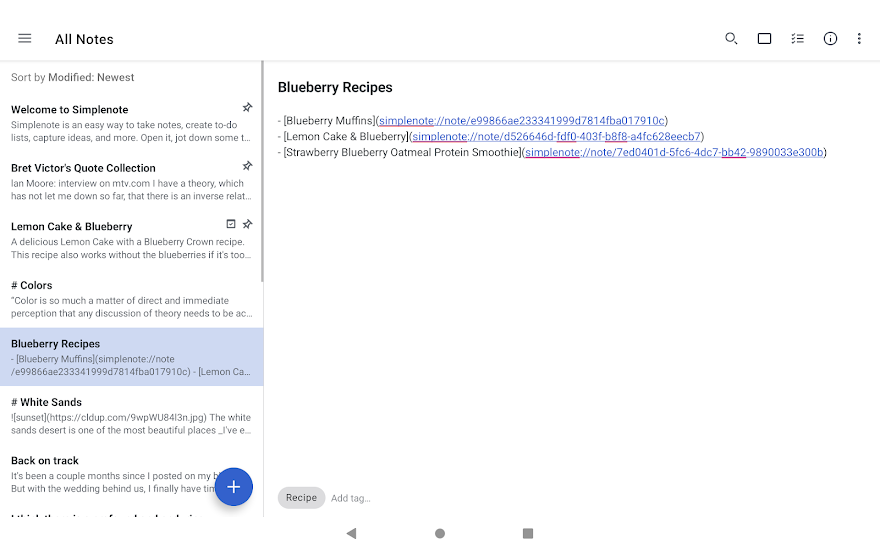Click the All Notes header title

point(84,39)
